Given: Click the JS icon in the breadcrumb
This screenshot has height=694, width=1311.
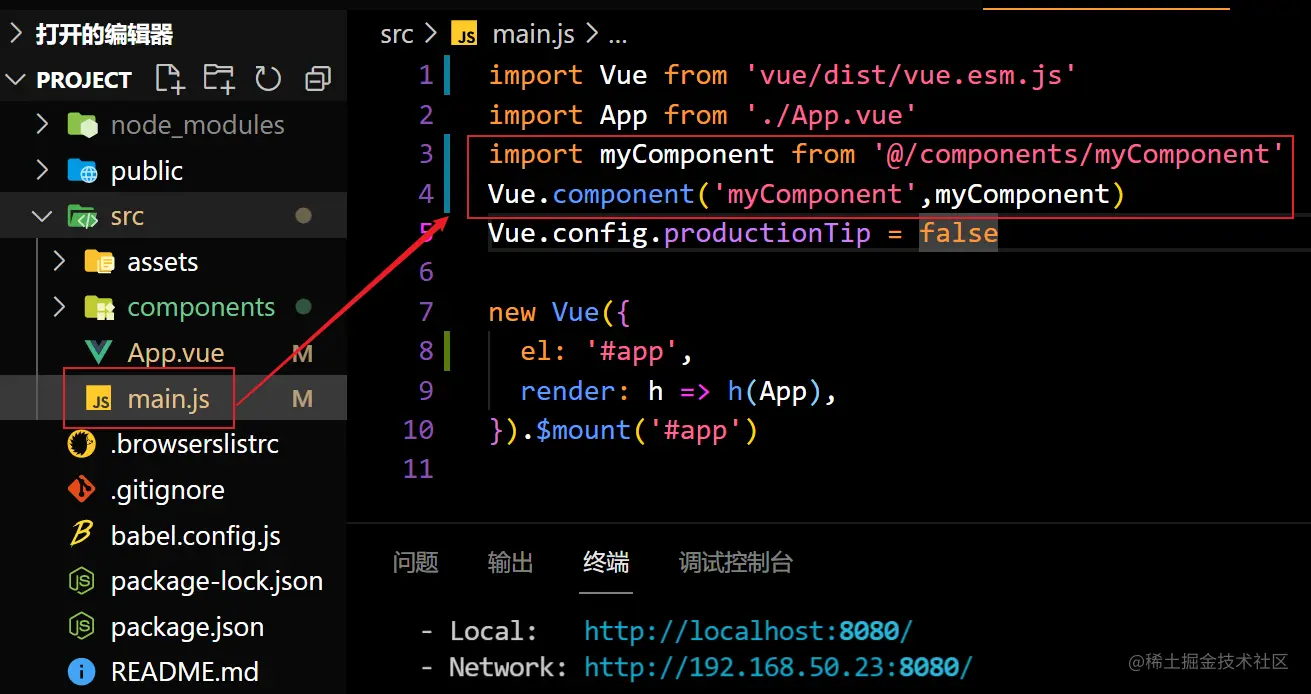Looking at the screenshot, I should [x=464, y=35].
